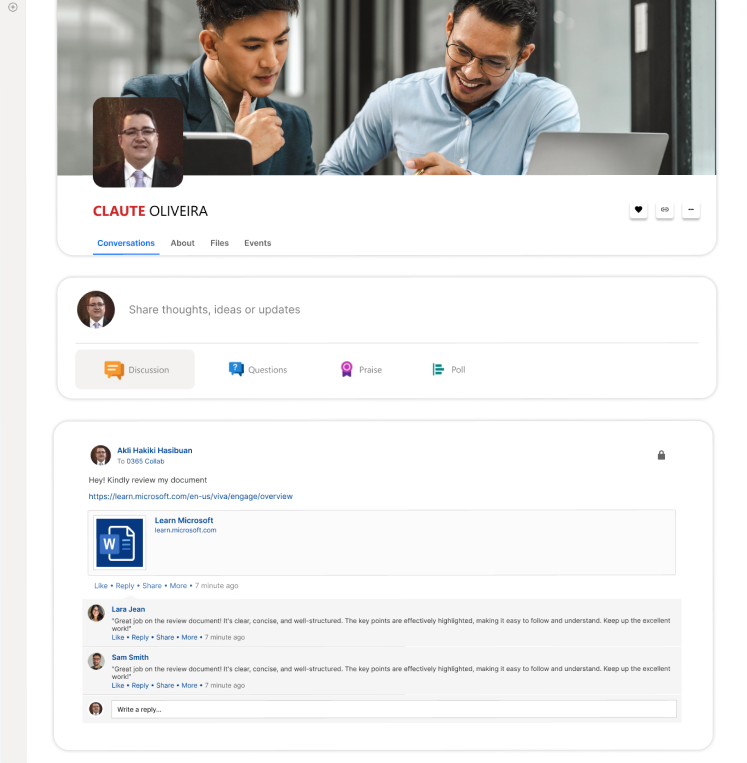Select the Discussion post type icon
The width and height of the screenshot is (747, 763).
click(114, 370)
